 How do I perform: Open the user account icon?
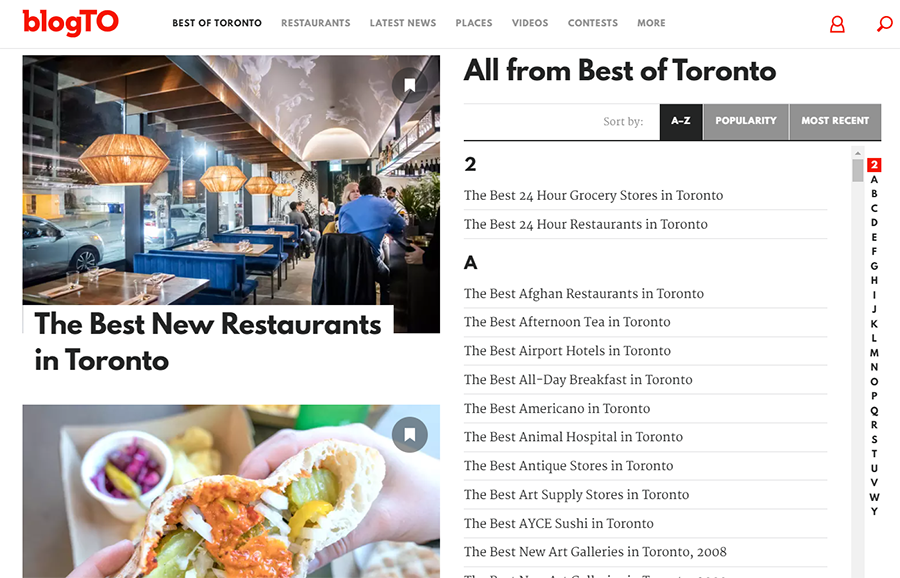tap(837, 24)
